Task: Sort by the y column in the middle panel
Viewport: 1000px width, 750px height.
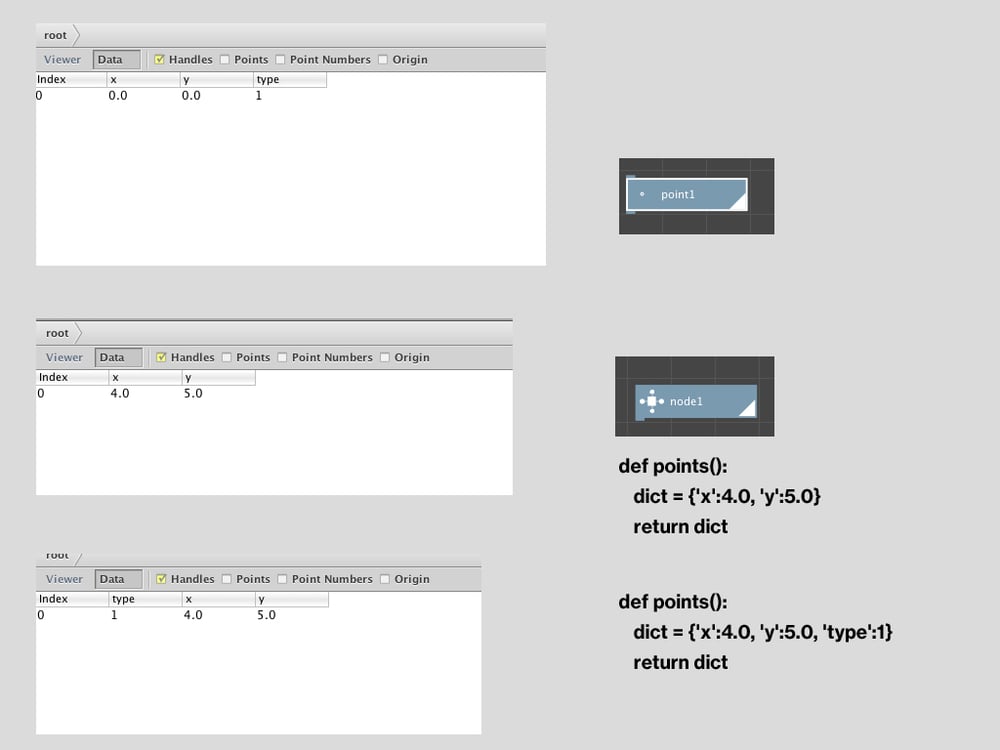Action: point(219,378)
